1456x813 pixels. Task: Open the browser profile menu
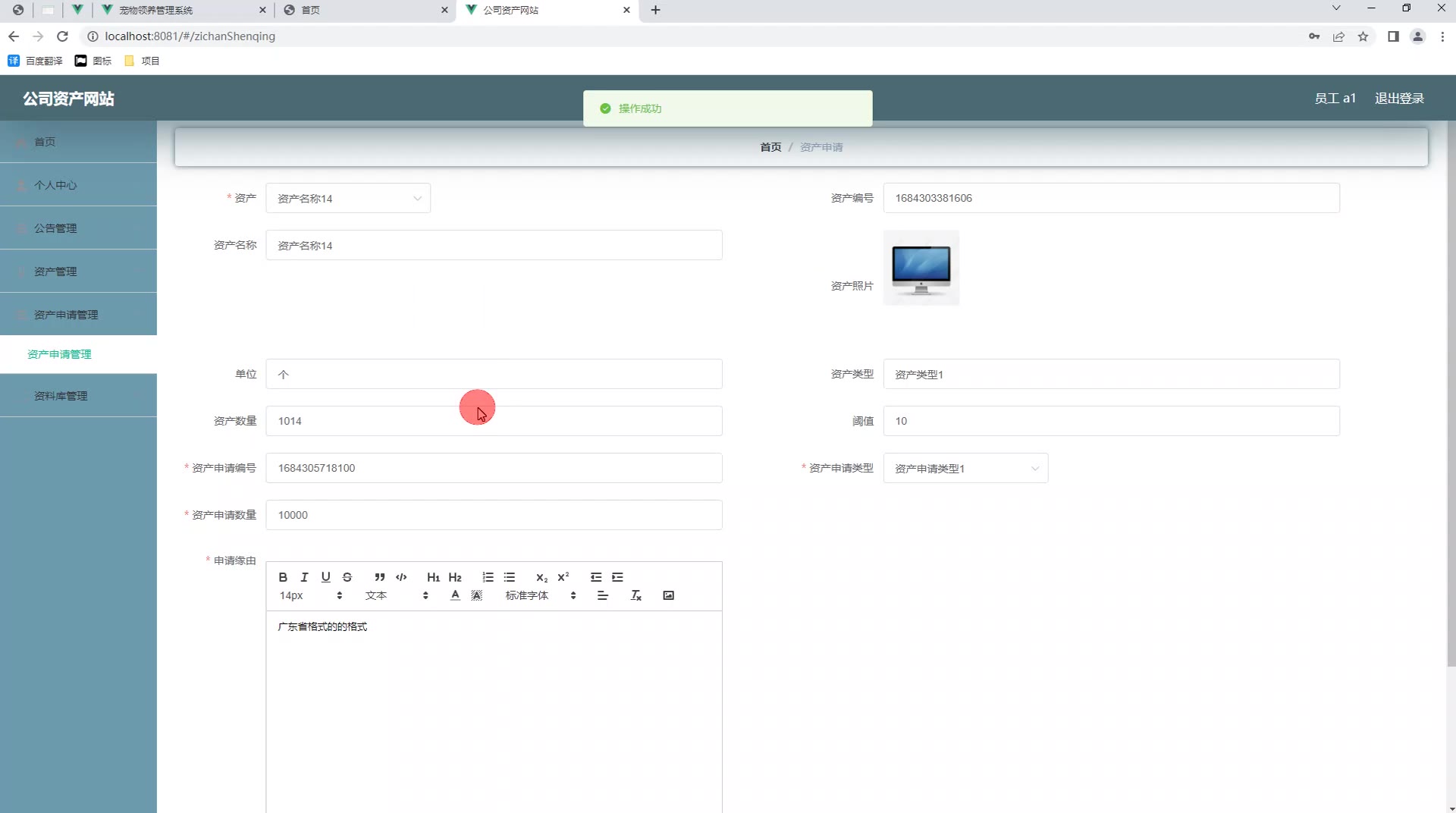click(1417, 36)
